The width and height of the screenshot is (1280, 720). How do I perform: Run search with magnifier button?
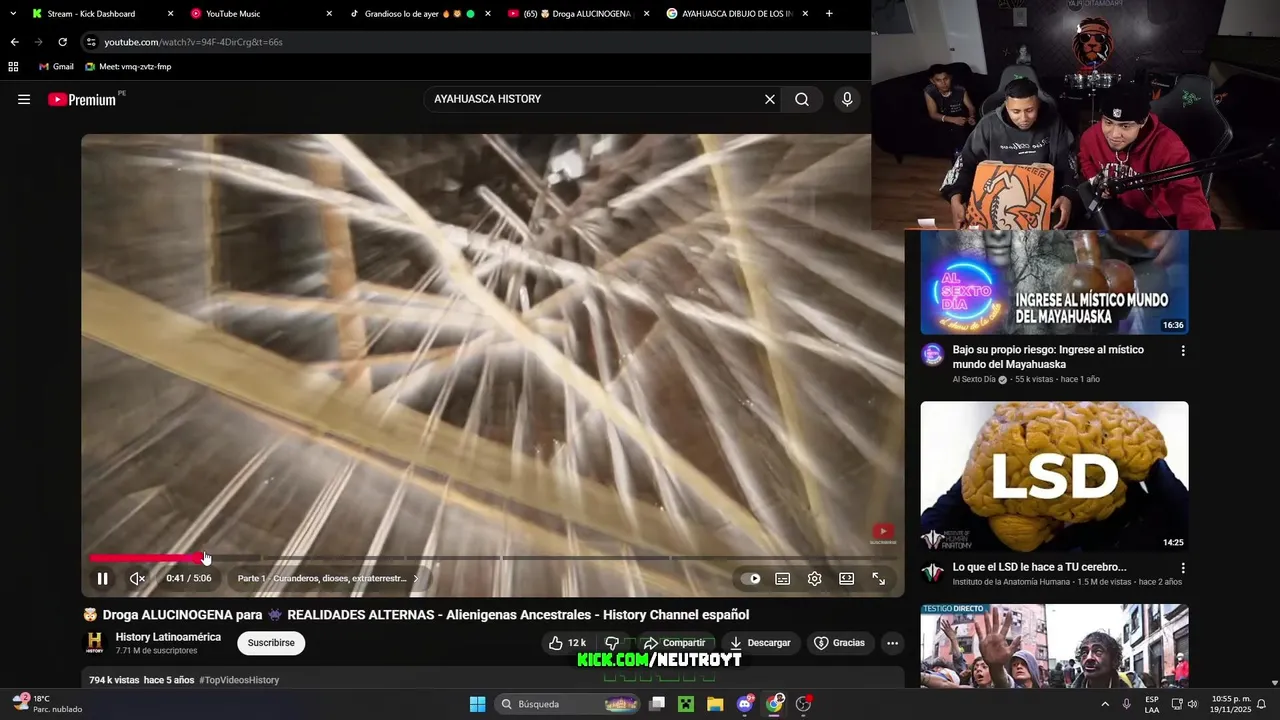[x=802, y=99]
